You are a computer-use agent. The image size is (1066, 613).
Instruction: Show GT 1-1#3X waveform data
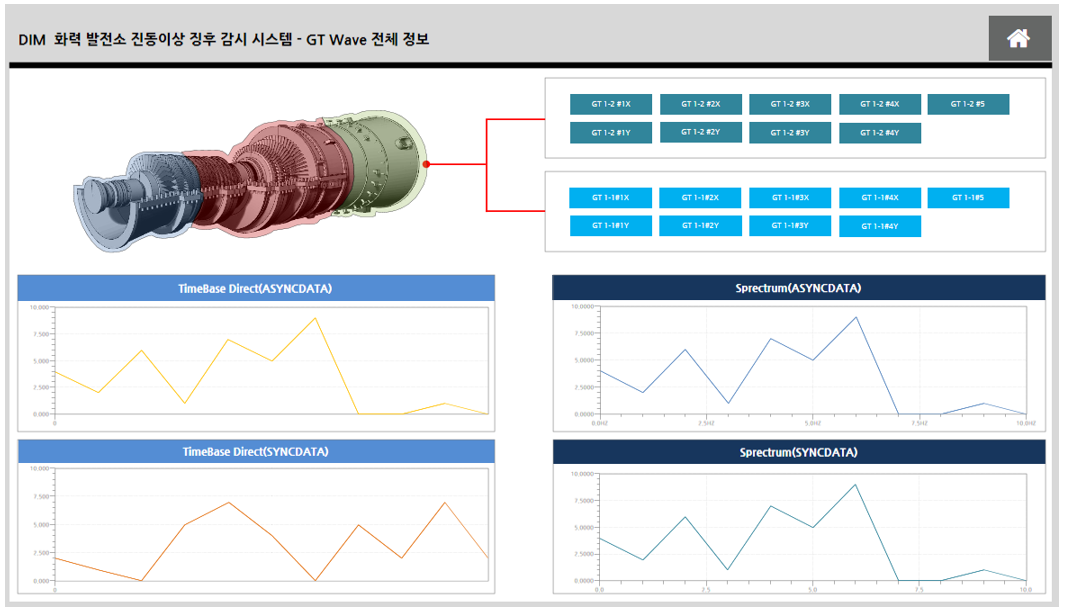click(x=790, y=198)
